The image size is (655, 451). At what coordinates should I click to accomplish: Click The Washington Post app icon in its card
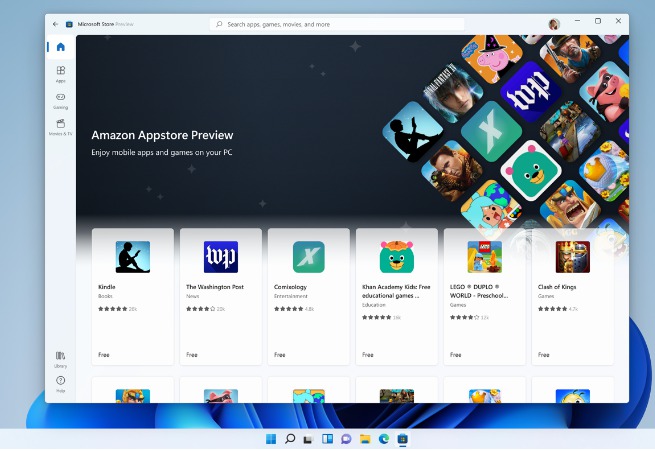coord(221,257)
